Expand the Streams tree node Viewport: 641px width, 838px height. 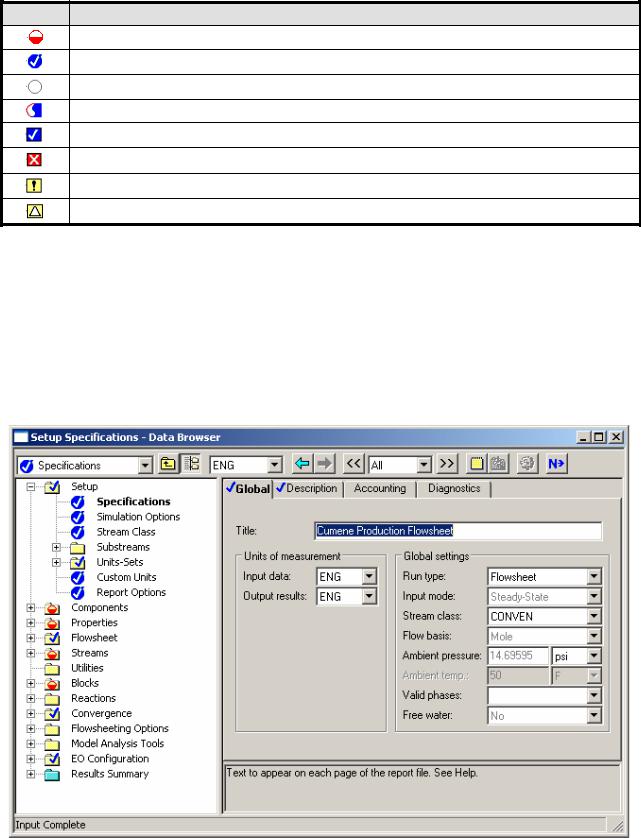pyautogui.click(x=31, y=653)
